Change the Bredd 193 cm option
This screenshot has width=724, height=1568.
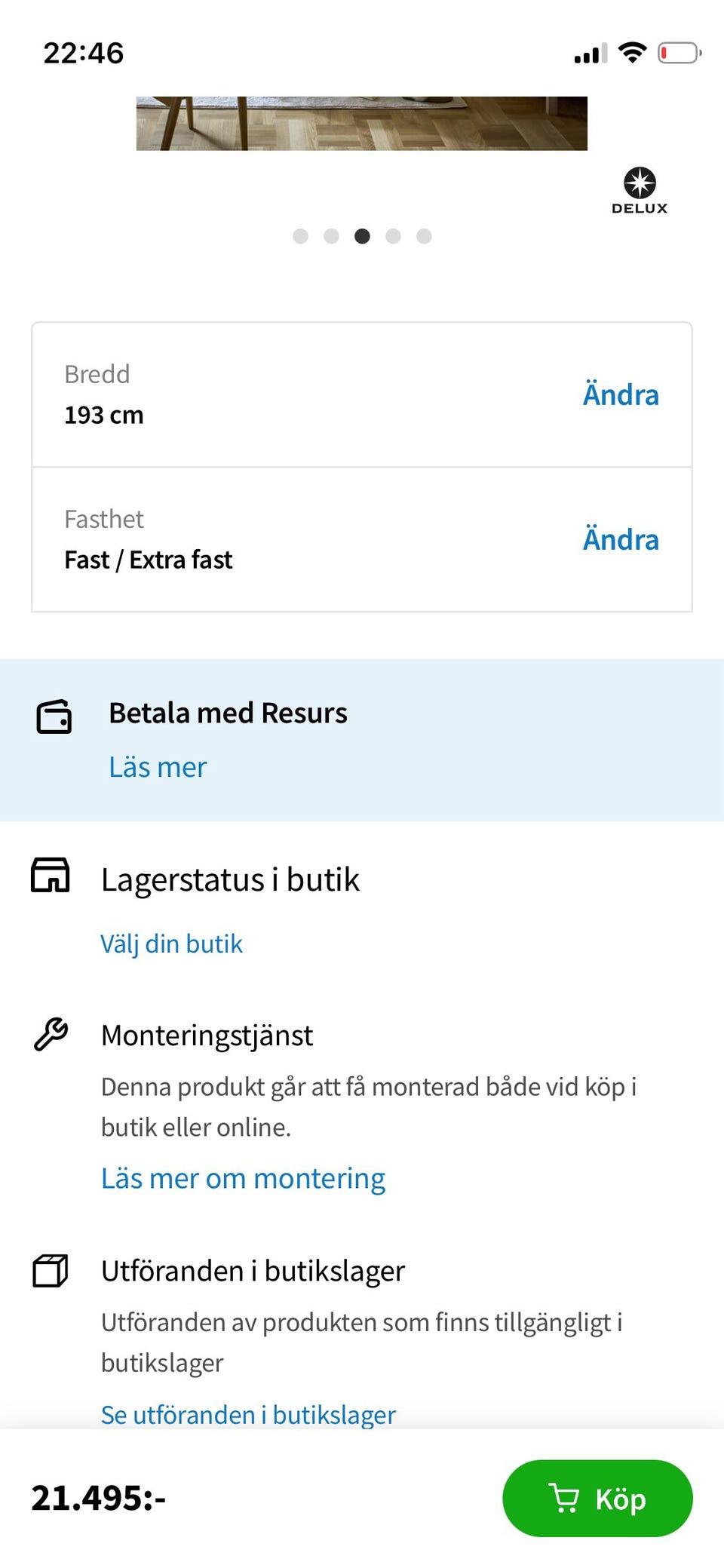[621, 394]
